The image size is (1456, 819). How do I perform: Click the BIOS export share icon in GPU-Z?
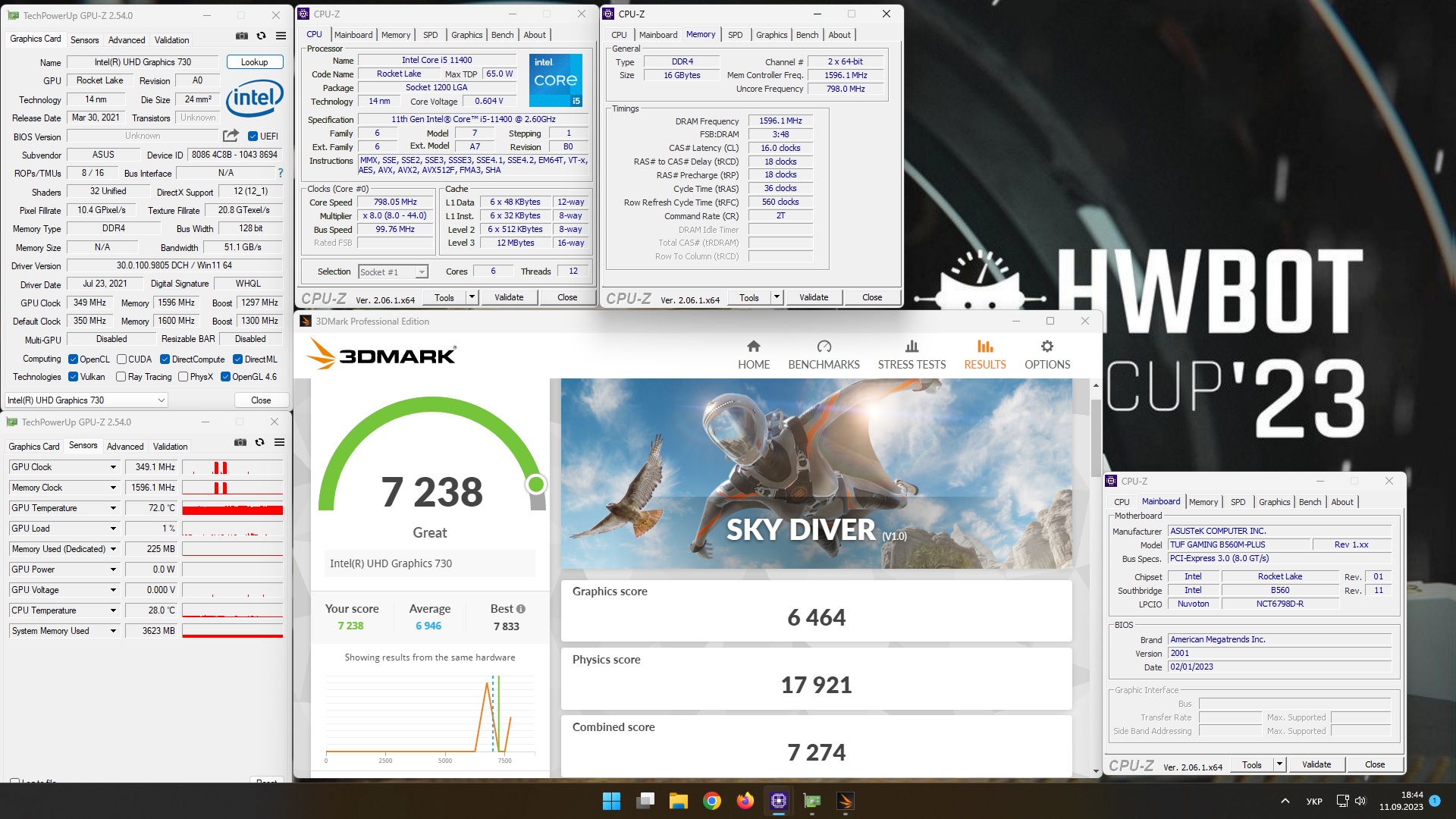(231, 136)
